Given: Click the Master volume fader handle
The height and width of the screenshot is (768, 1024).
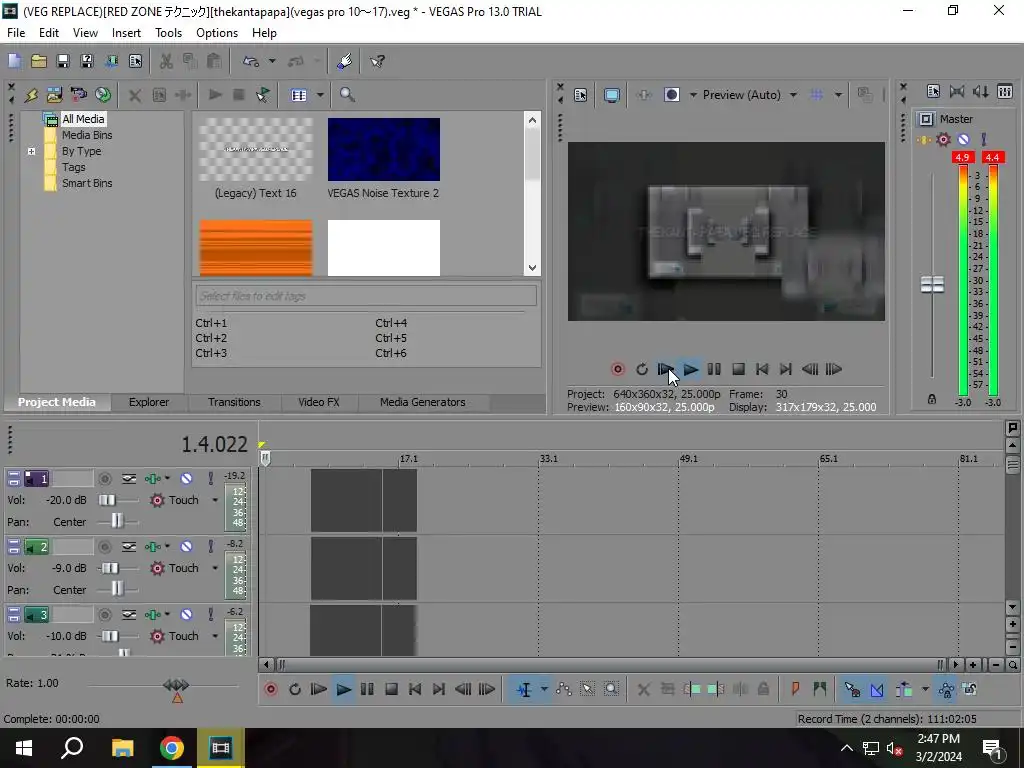Looking at the screenshot, I should click(932, 284).
